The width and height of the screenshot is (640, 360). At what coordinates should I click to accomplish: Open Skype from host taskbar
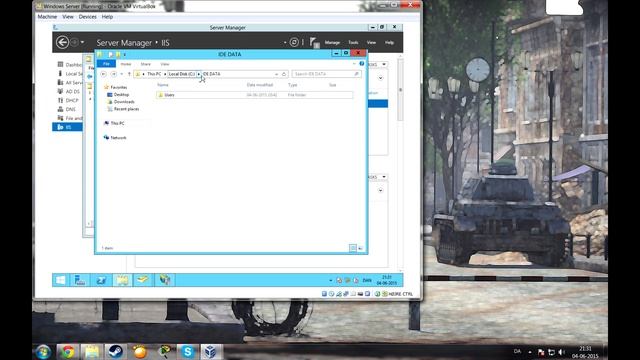click(x=187, y=351)
